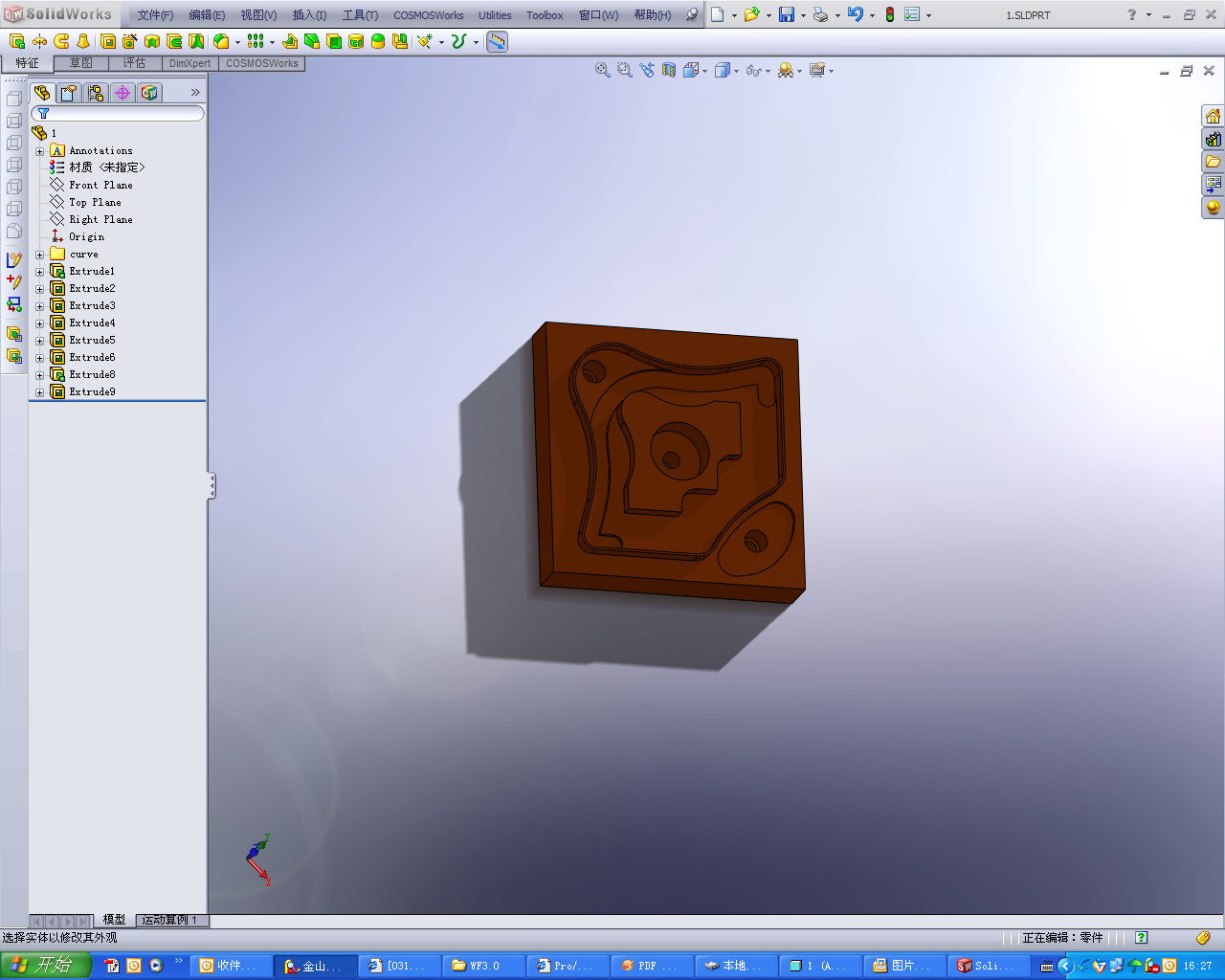Click the Mirror tool icon

[x=400, y=41]
